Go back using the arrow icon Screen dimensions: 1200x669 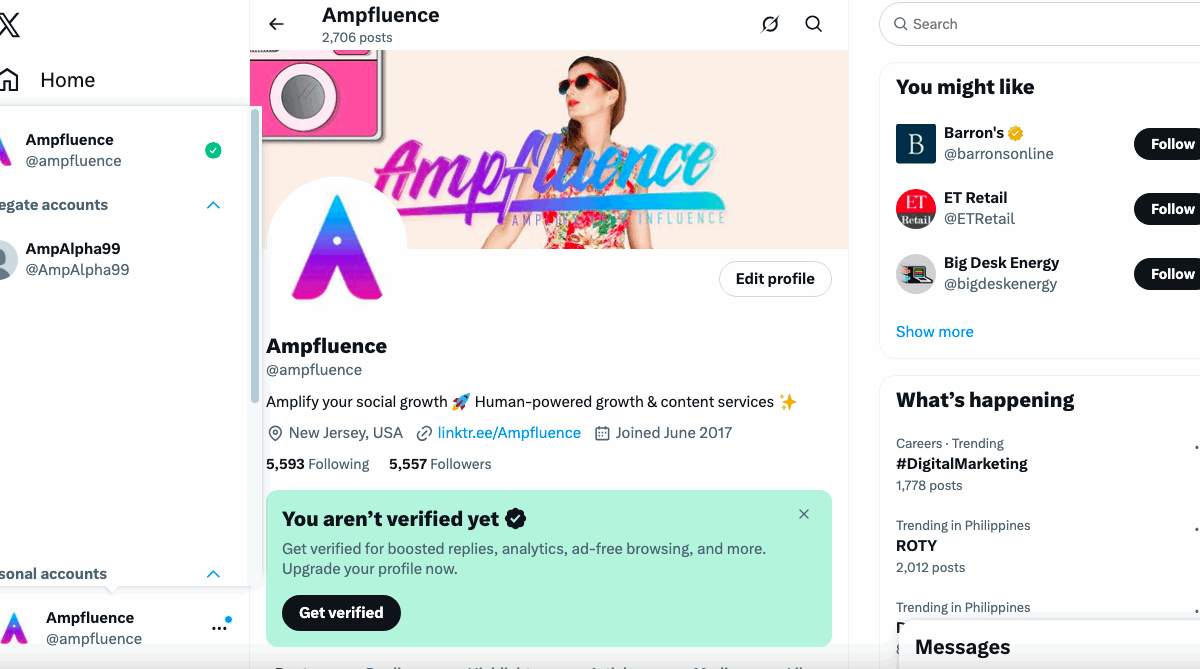[277, 24]
